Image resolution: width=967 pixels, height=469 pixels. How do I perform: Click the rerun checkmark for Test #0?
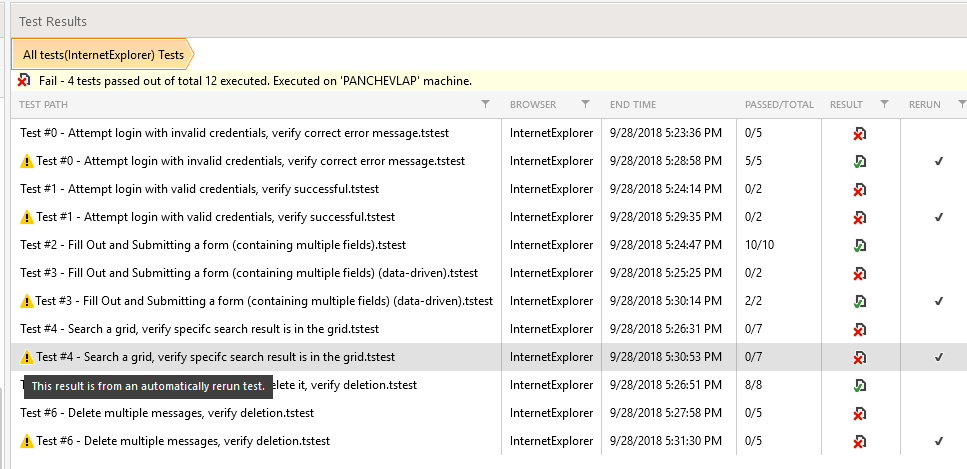click(x=939, y=162)
